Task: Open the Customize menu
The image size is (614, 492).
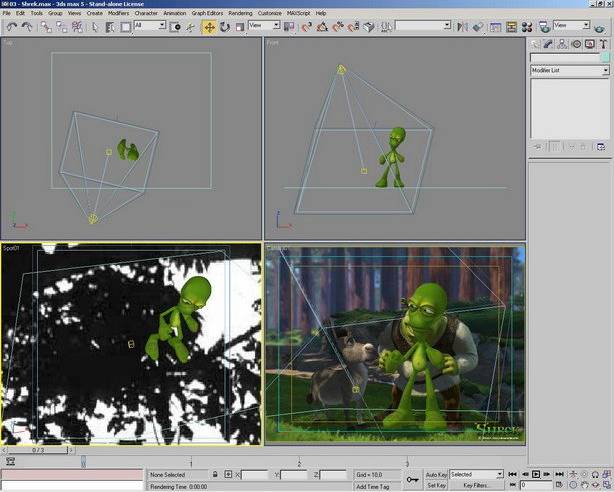Action: 270,13
